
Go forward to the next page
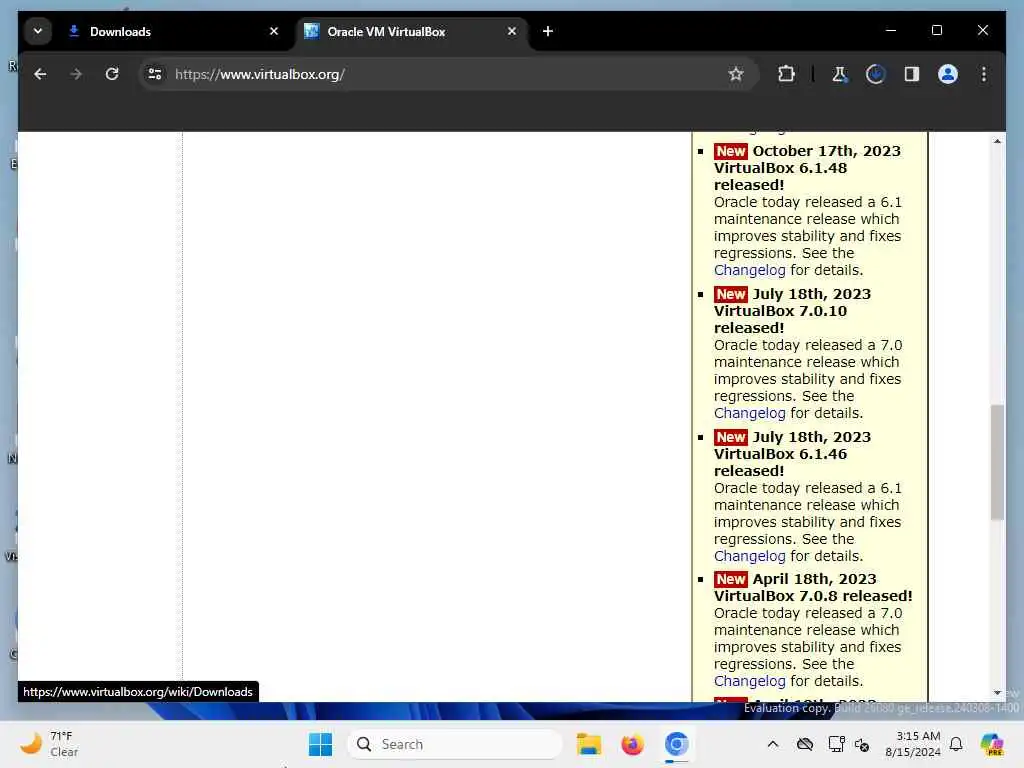(x=76, y=74)
